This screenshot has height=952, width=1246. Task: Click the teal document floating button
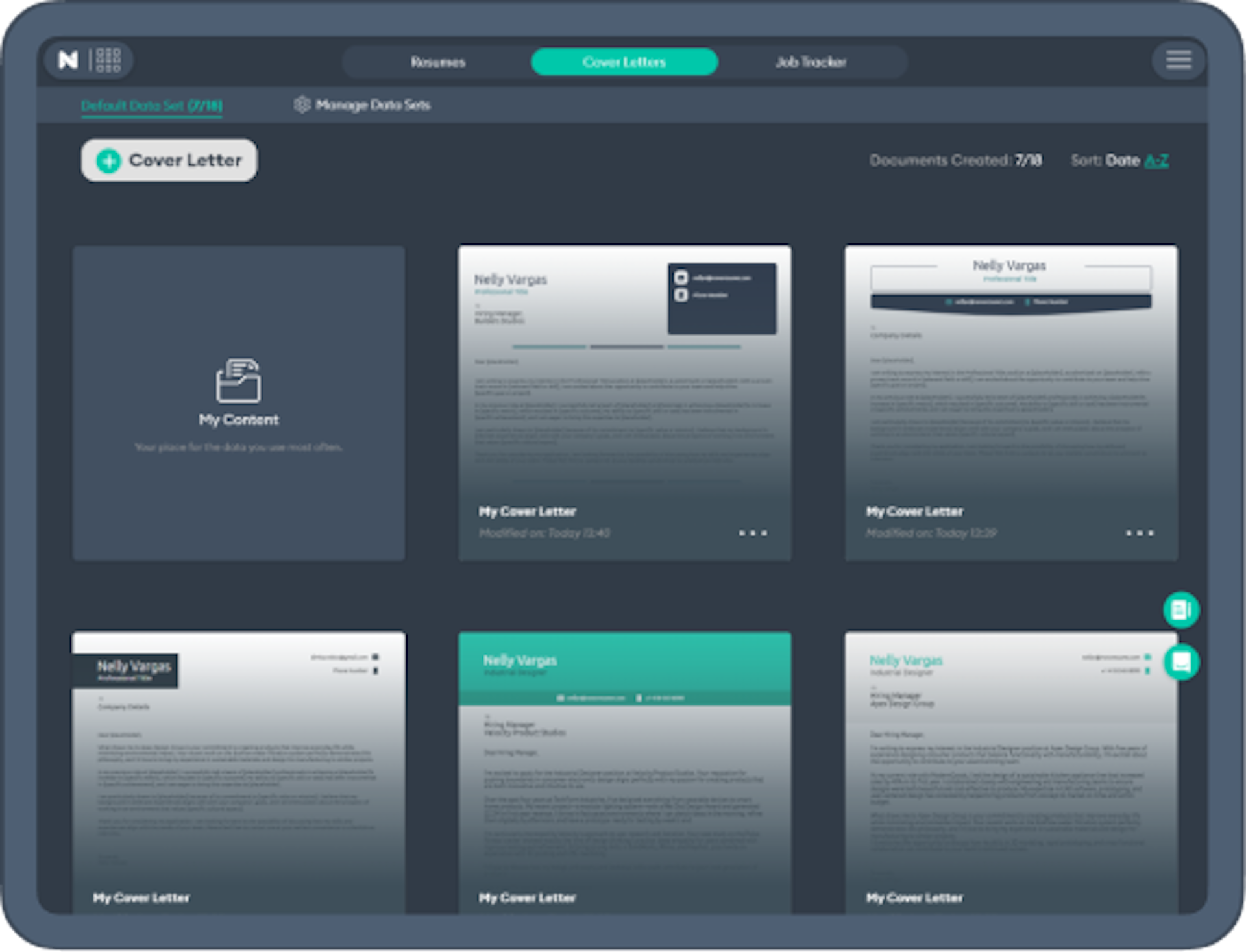(1180, 609)
